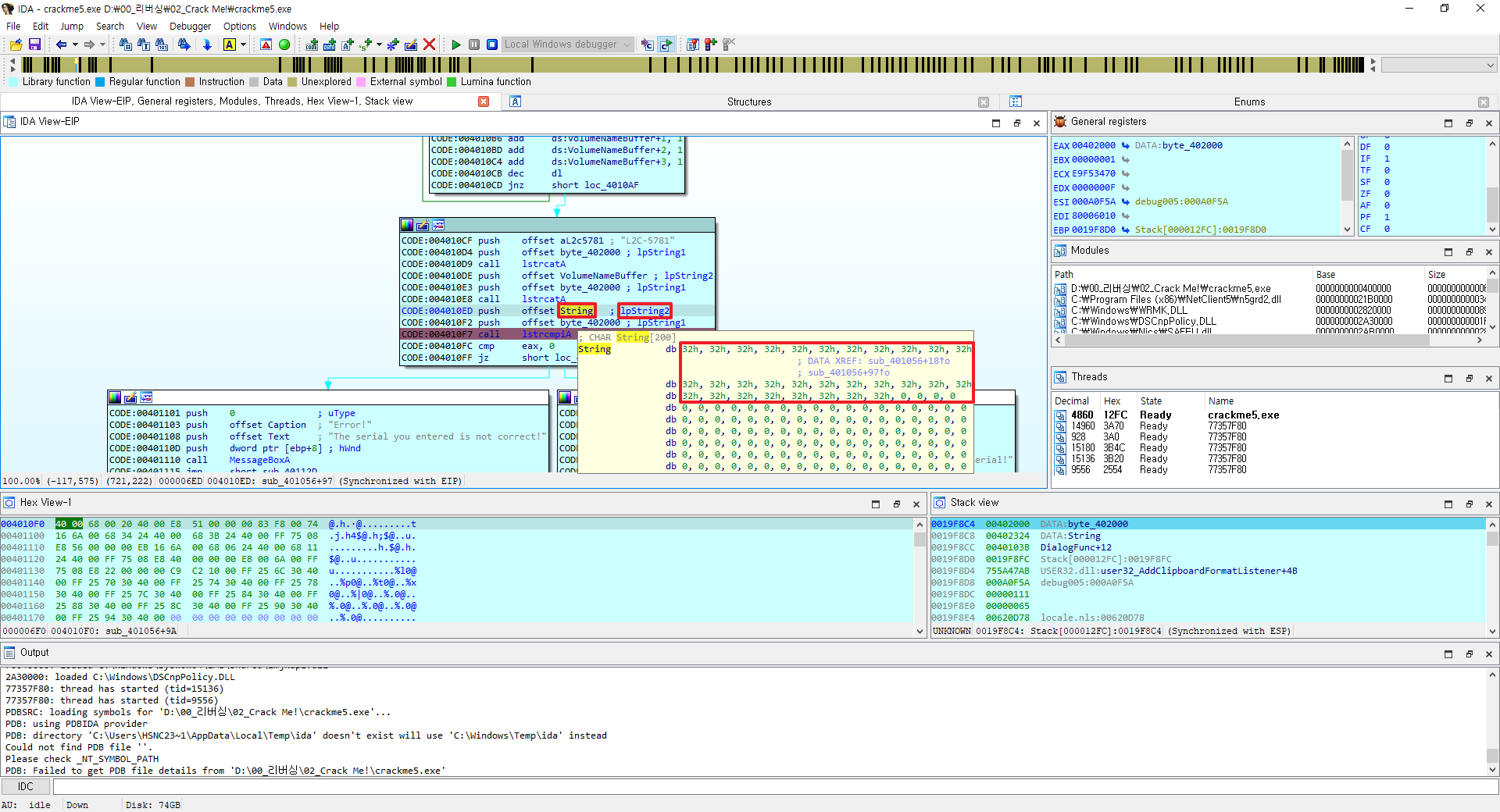The height and width of the screenshot is (812, 1500).
Task: Click the blue star plus toolbar icon
Action: click(393, 45)
